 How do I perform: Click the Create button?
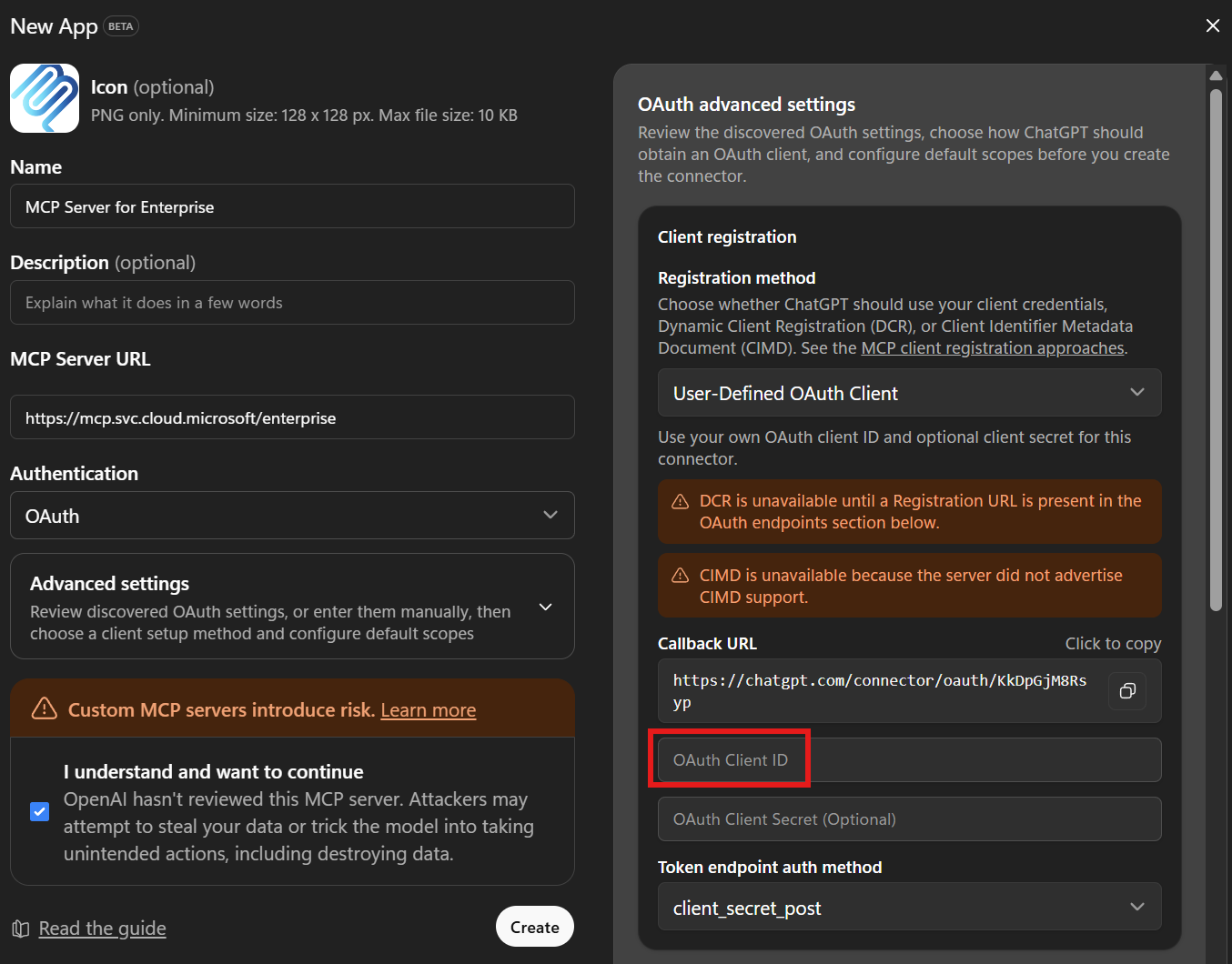534,926
